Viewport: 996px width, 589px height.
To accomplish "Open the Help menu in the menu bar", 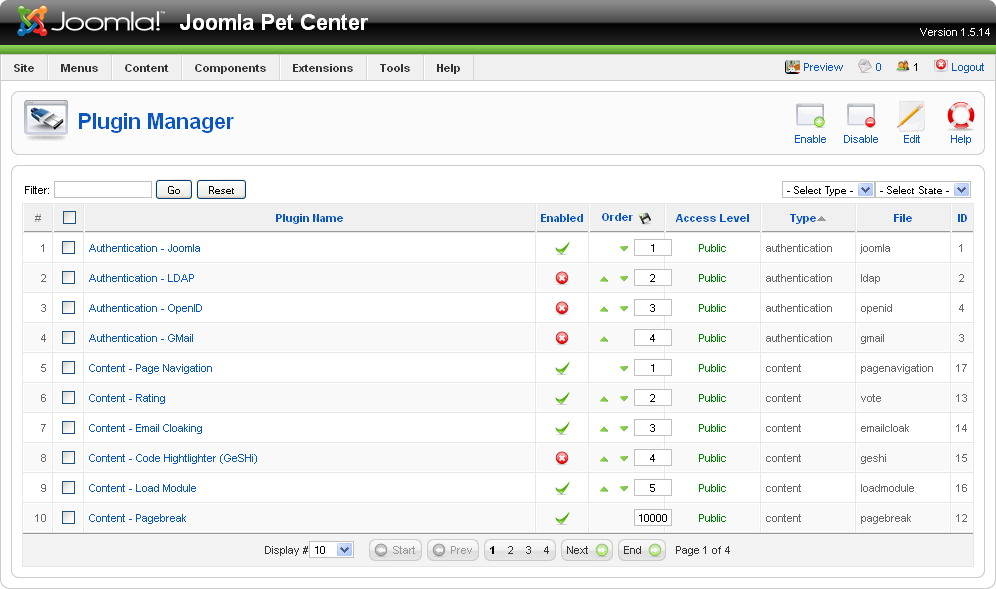I will [448, 68].
